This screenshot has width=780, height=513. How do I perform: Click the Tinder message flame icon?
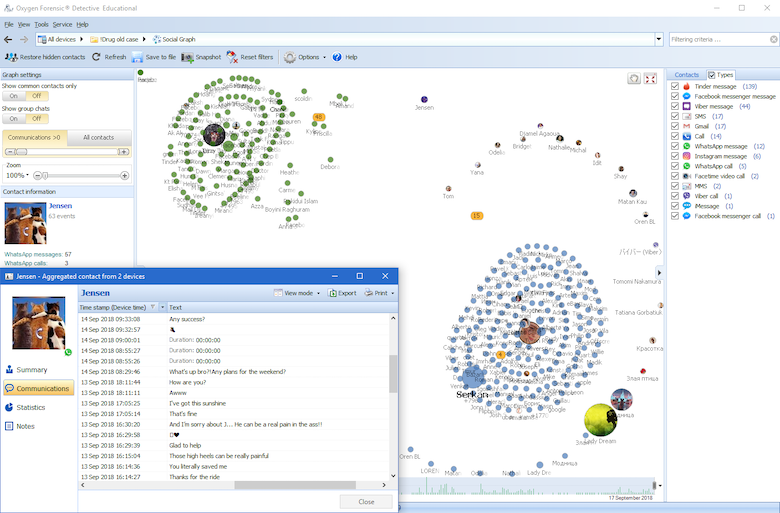686,86
